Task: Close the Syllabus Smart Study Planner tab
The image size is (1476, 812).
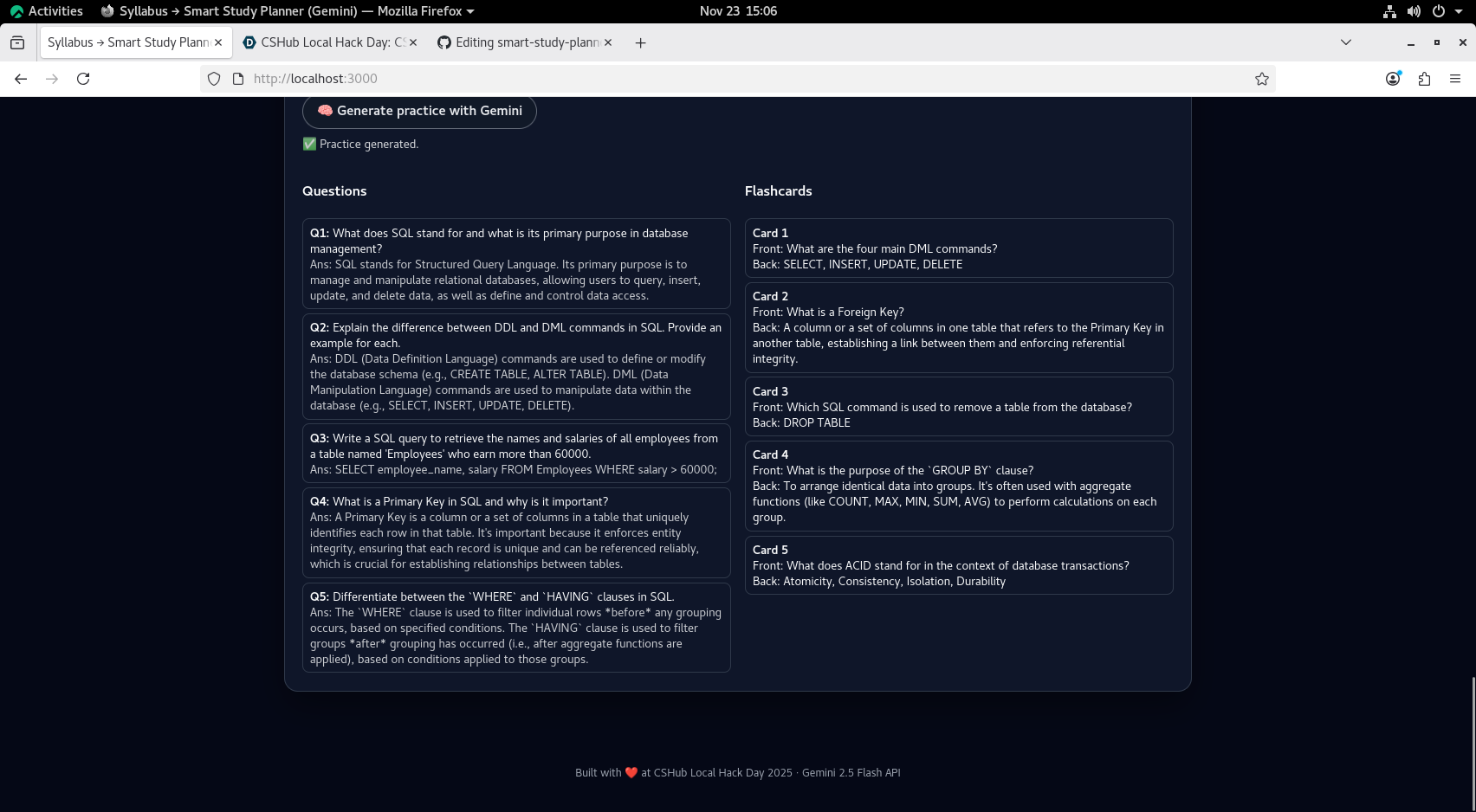Action: point(218,42)
